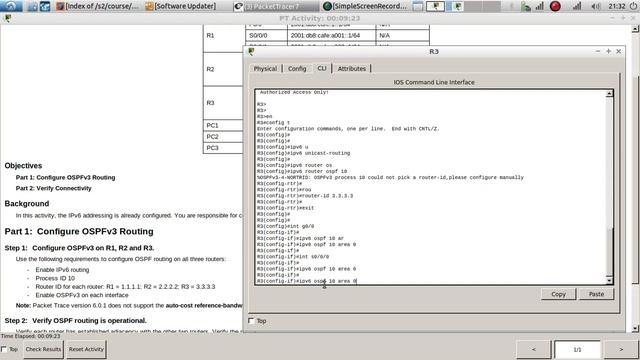This screenshot has height=360, width=640.
Task: Click CLI scrollbar down arrow
Action: point(609,281)
